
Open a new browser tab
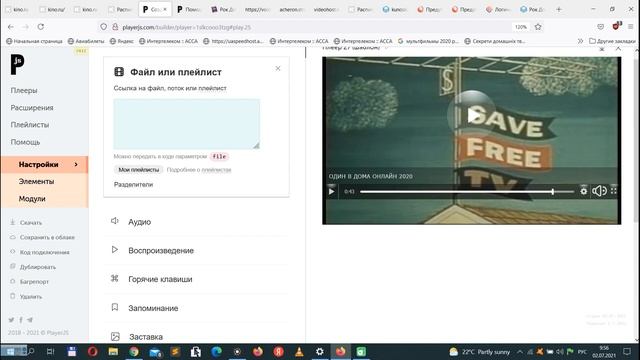coord(559,9)
